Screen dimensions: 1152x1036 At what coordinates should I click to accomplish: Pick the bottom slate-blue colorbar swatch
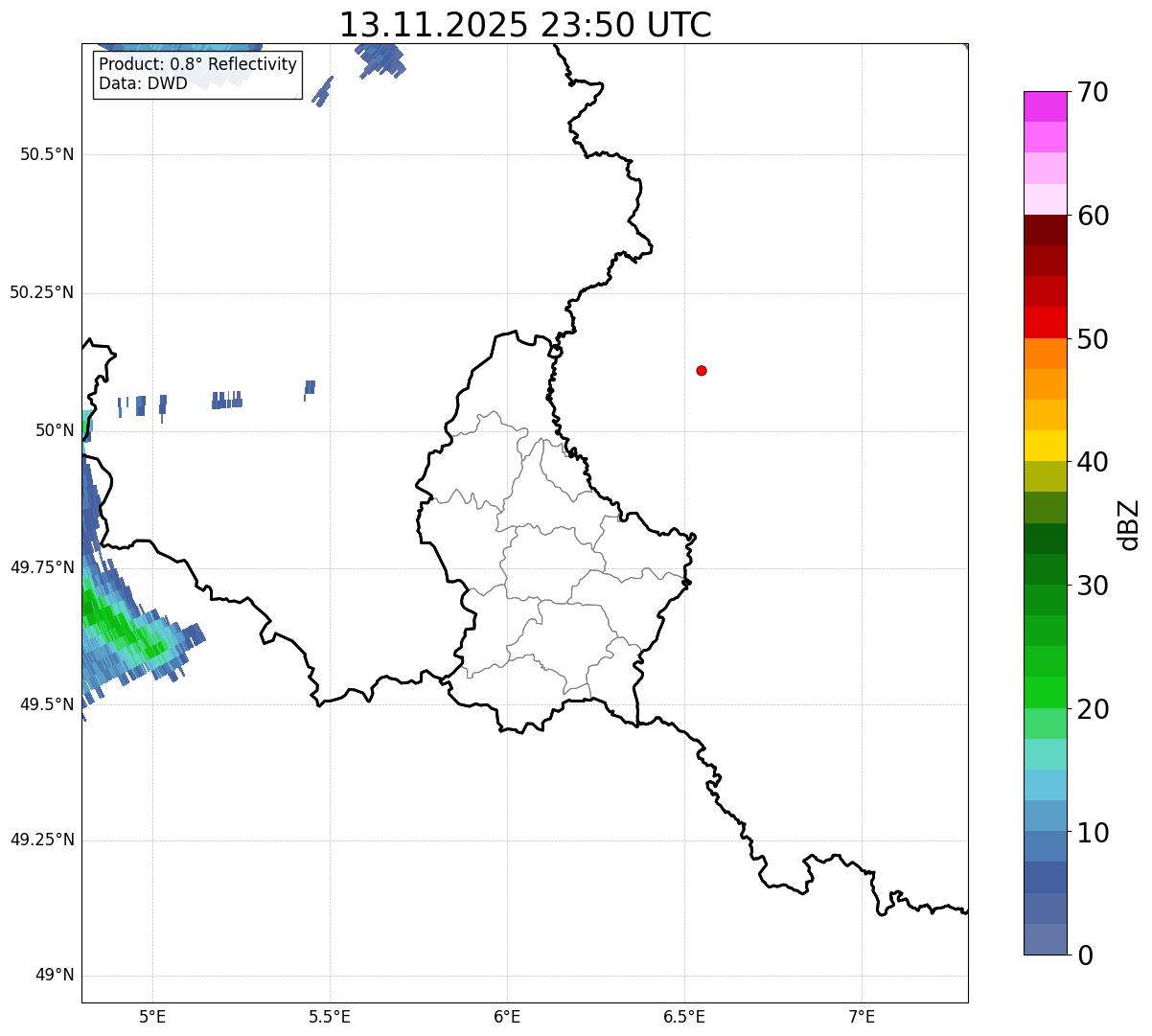[x=1046, y=939]
